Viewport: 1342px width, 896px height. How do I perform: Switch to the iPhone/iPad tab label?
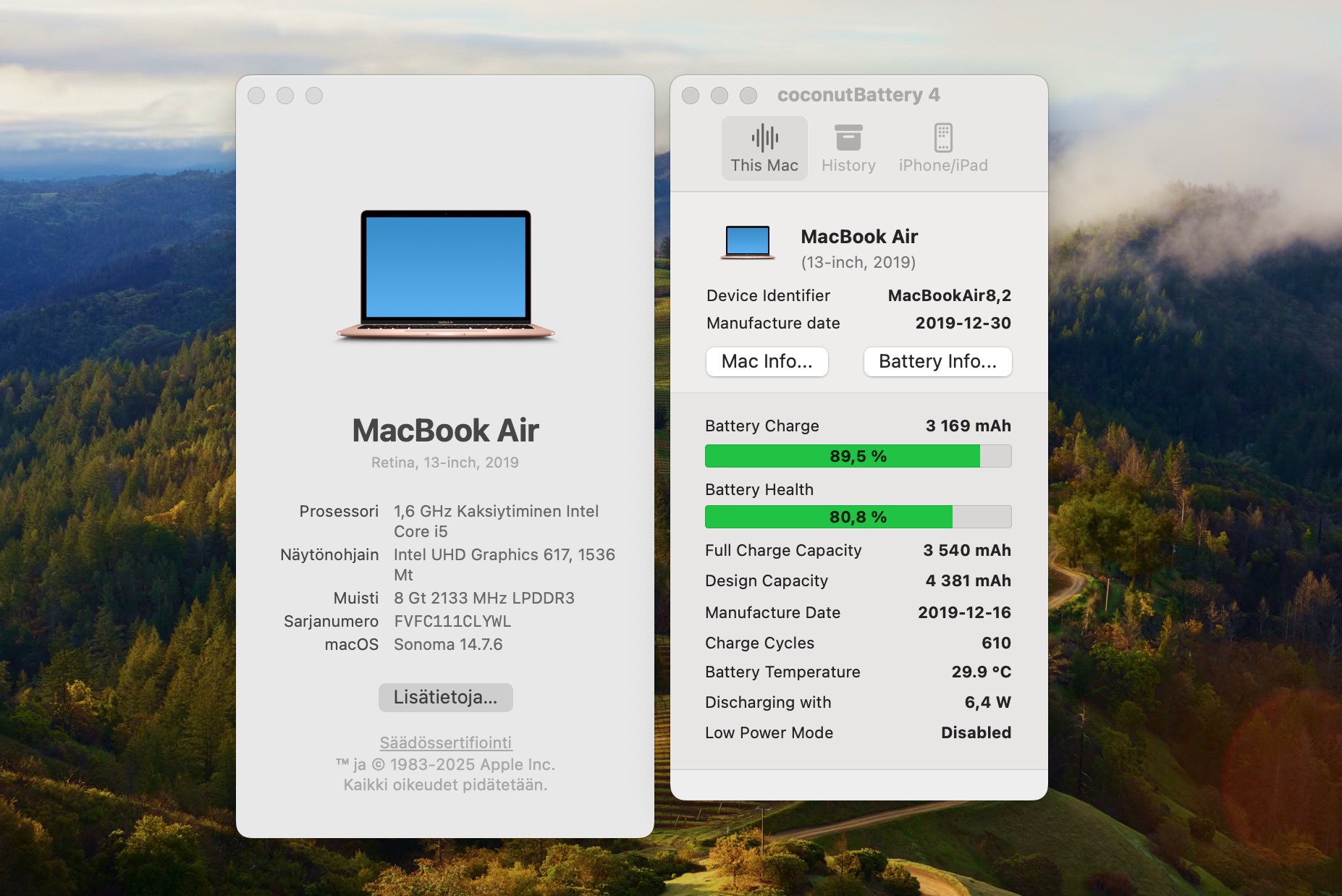pos(943,166)
